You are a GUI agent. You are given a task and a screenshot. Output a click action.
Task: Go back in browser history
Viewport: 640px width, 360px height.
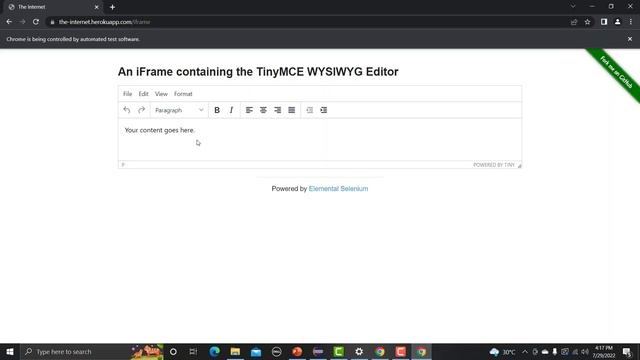point(9,22)
